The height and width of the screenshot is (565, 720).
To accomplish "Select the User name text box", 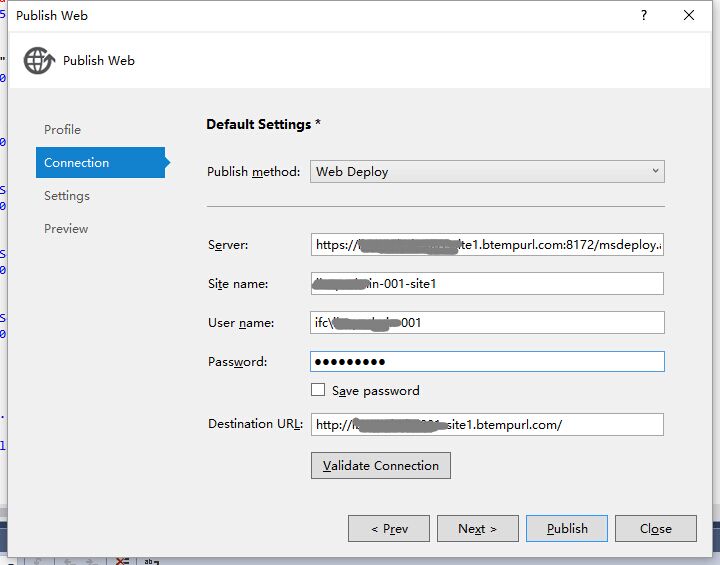I will (487, 322).
